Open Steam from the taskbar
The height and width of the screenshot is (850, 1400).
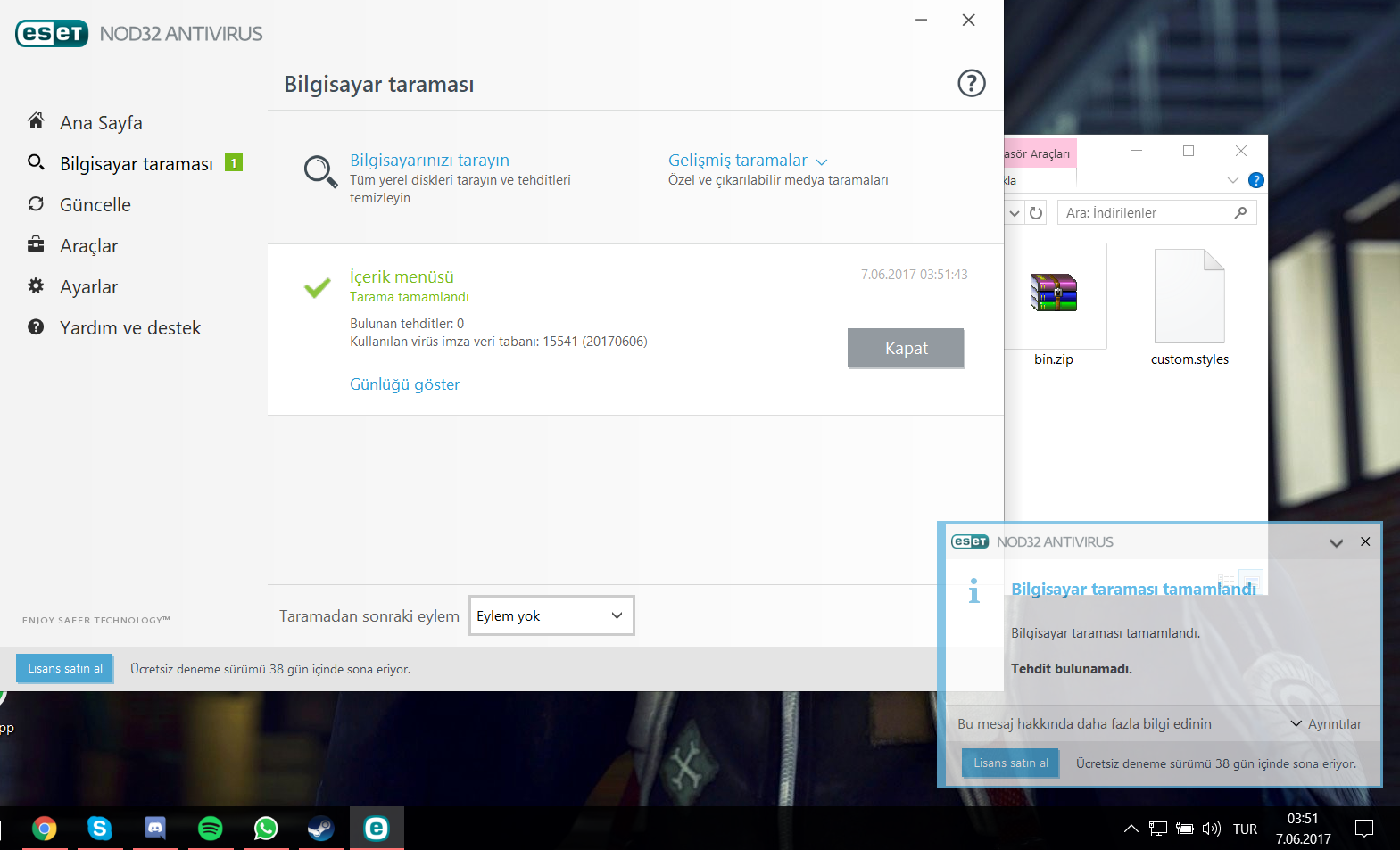(x=321, y=829)
